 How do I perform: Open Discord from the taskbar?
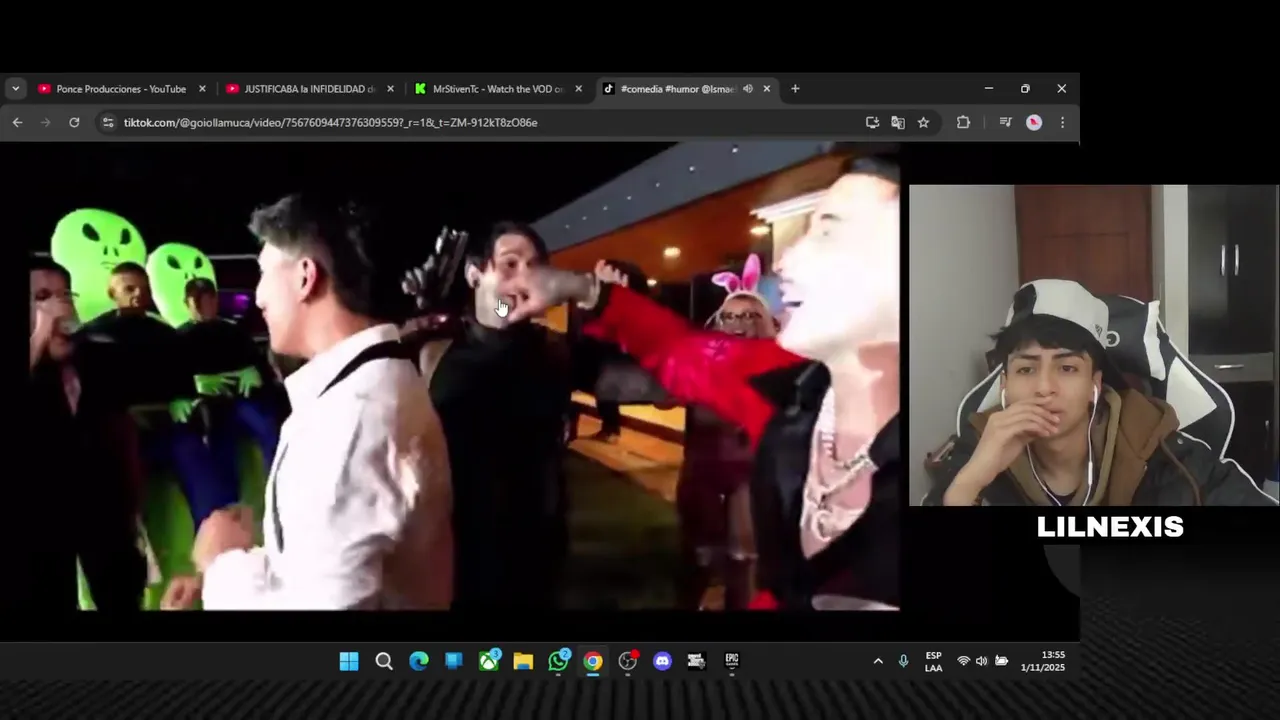coord(662,661)
